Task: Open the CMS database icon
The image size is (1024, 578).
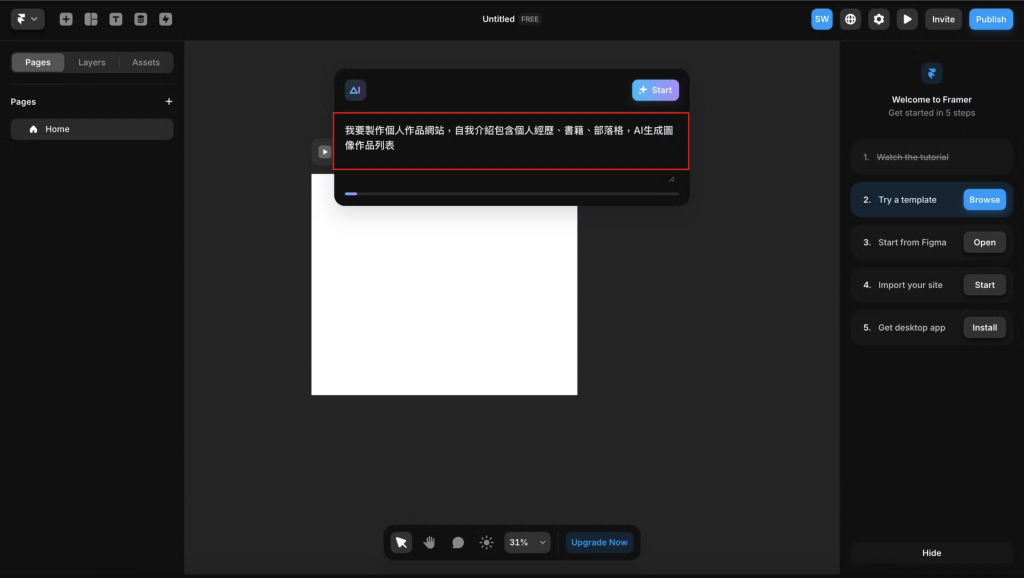Action: point(140,19)
